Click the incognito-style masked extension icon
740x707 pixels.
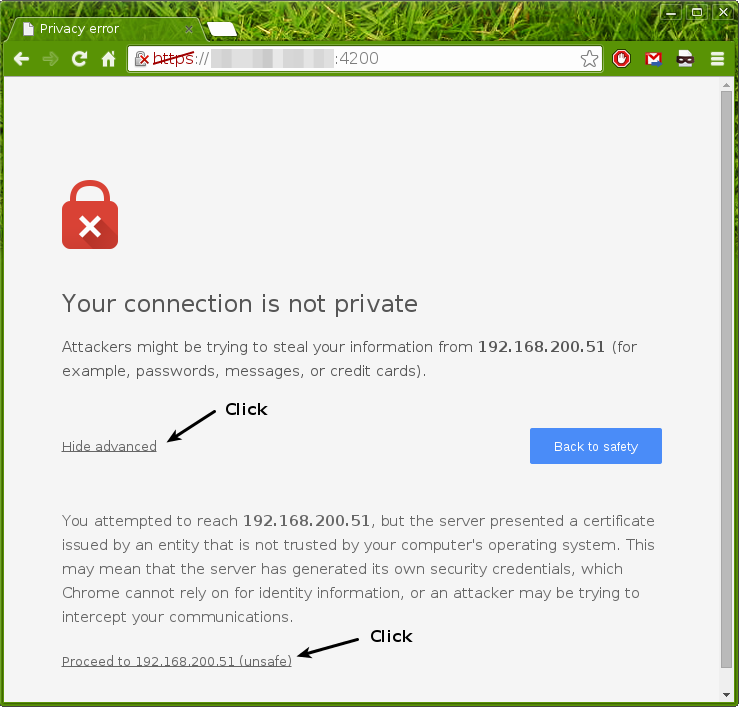coord(685,59)
